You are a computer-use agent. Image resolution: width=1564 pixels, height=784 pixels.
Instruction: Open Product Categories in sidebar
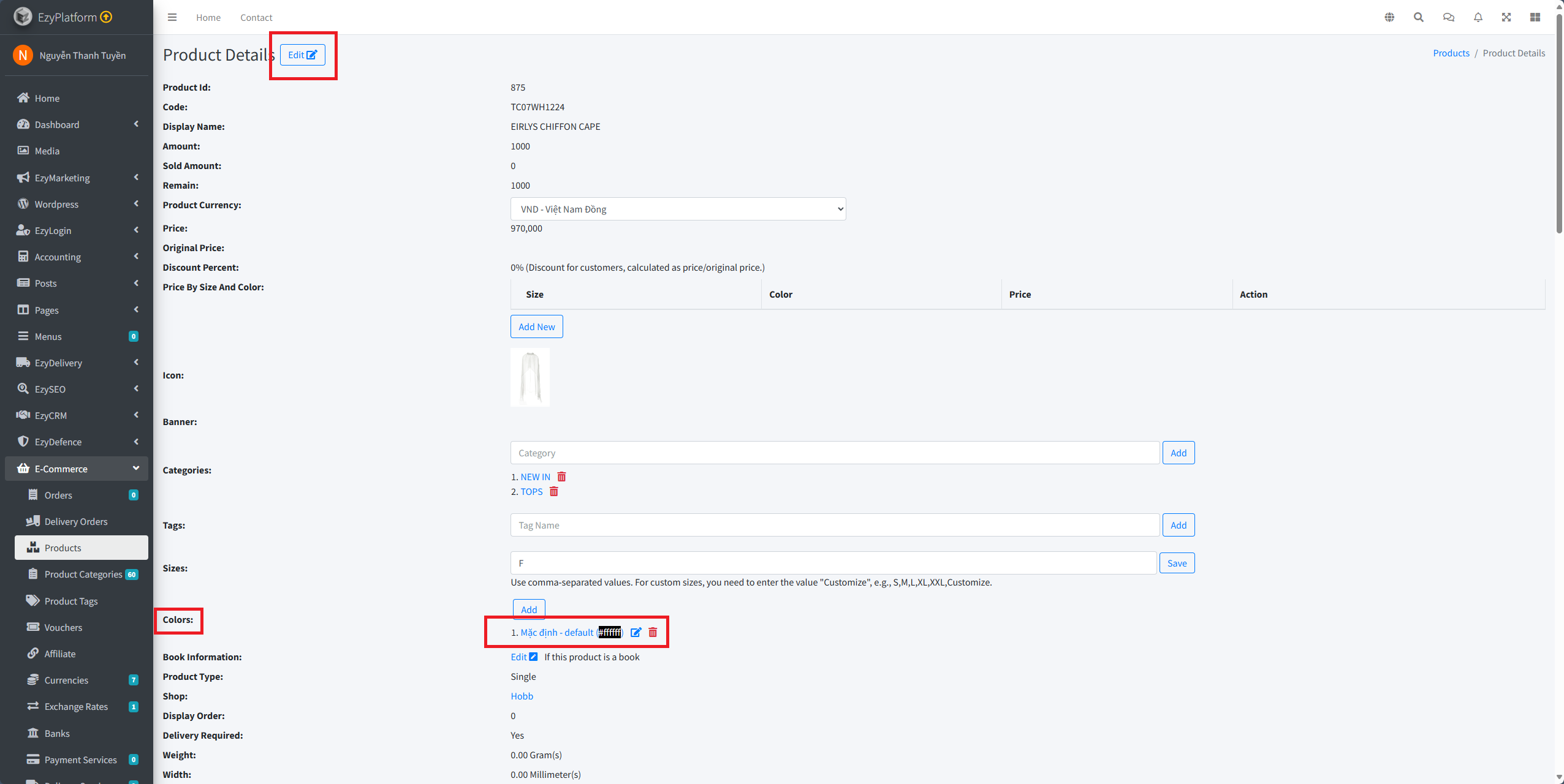(x=83, y=574)
